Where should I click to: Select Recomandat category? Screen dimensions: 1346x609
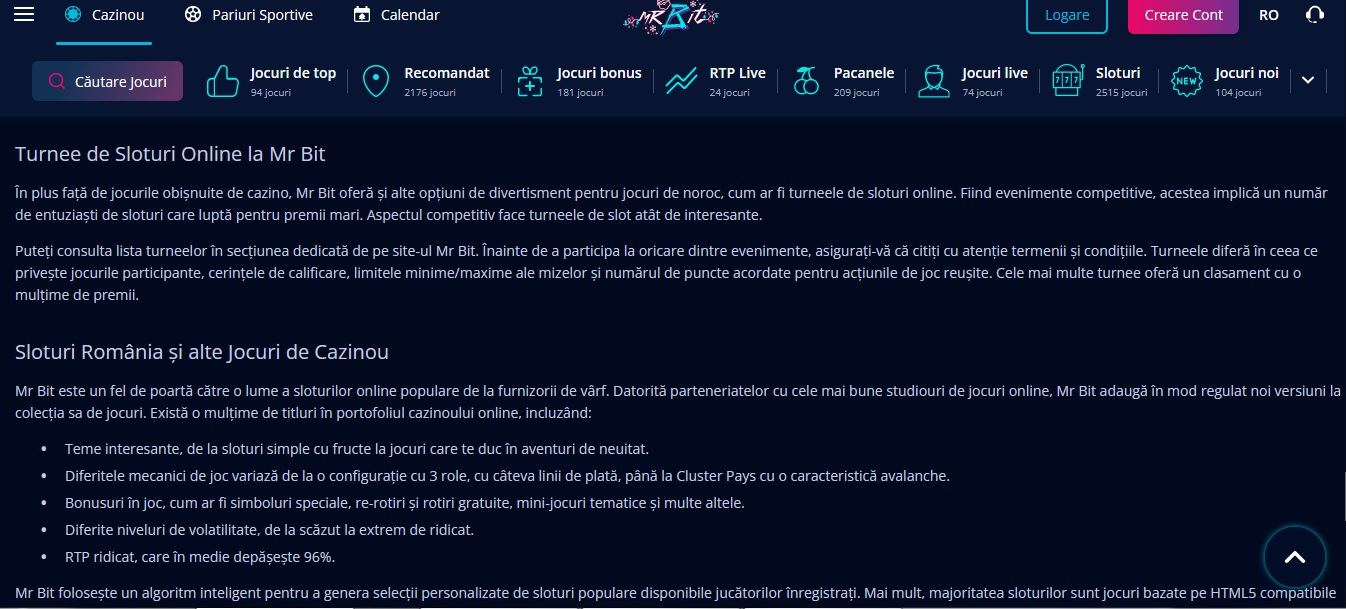[x=426, y=81]
